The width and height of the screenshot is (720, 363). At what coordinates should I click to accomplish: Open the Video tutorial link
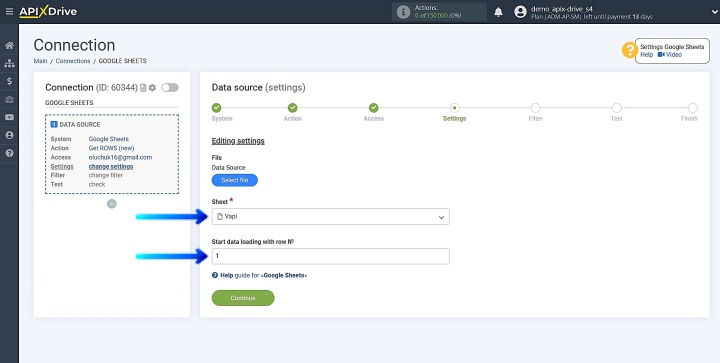670,55
